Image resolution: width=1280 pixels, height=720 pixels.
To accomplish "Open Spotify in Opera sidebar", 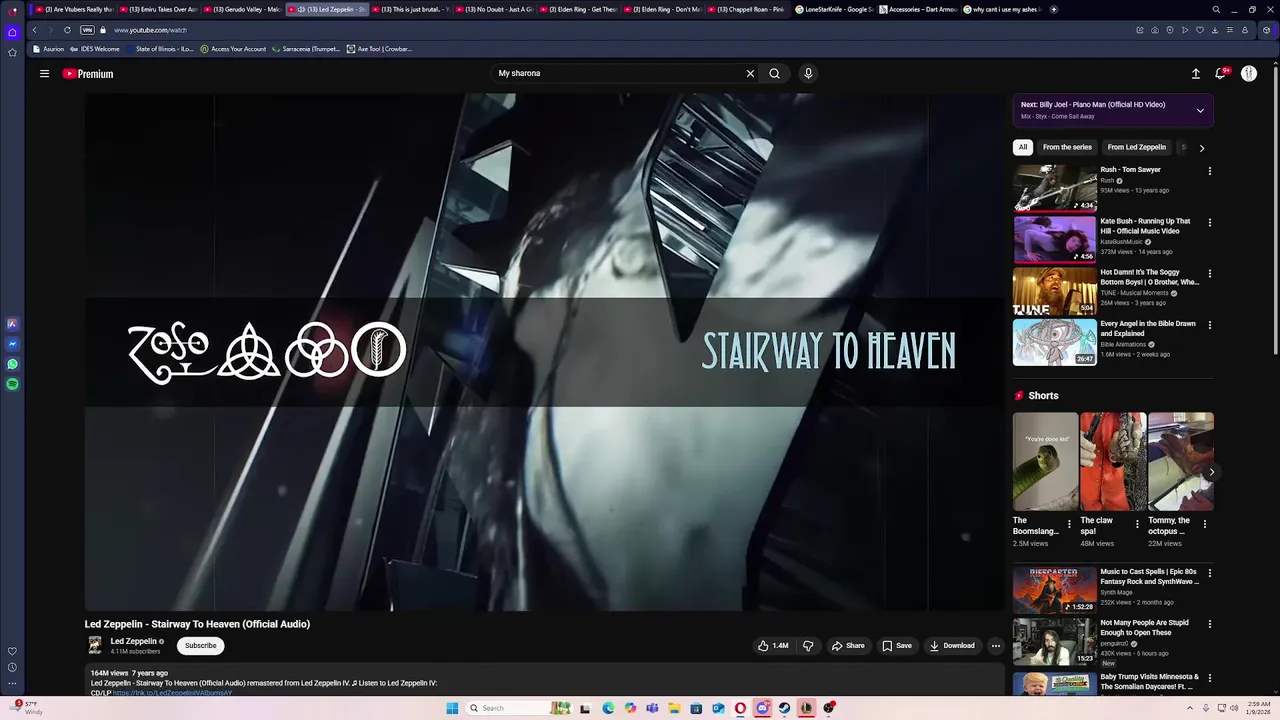I will pos(12,384).
